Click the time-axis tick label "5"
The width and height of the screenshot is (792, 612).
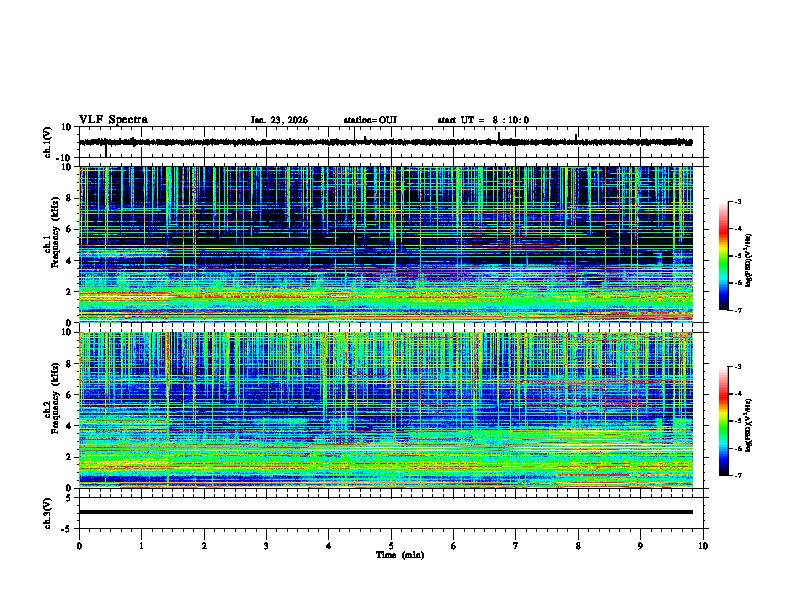[391, 546]
